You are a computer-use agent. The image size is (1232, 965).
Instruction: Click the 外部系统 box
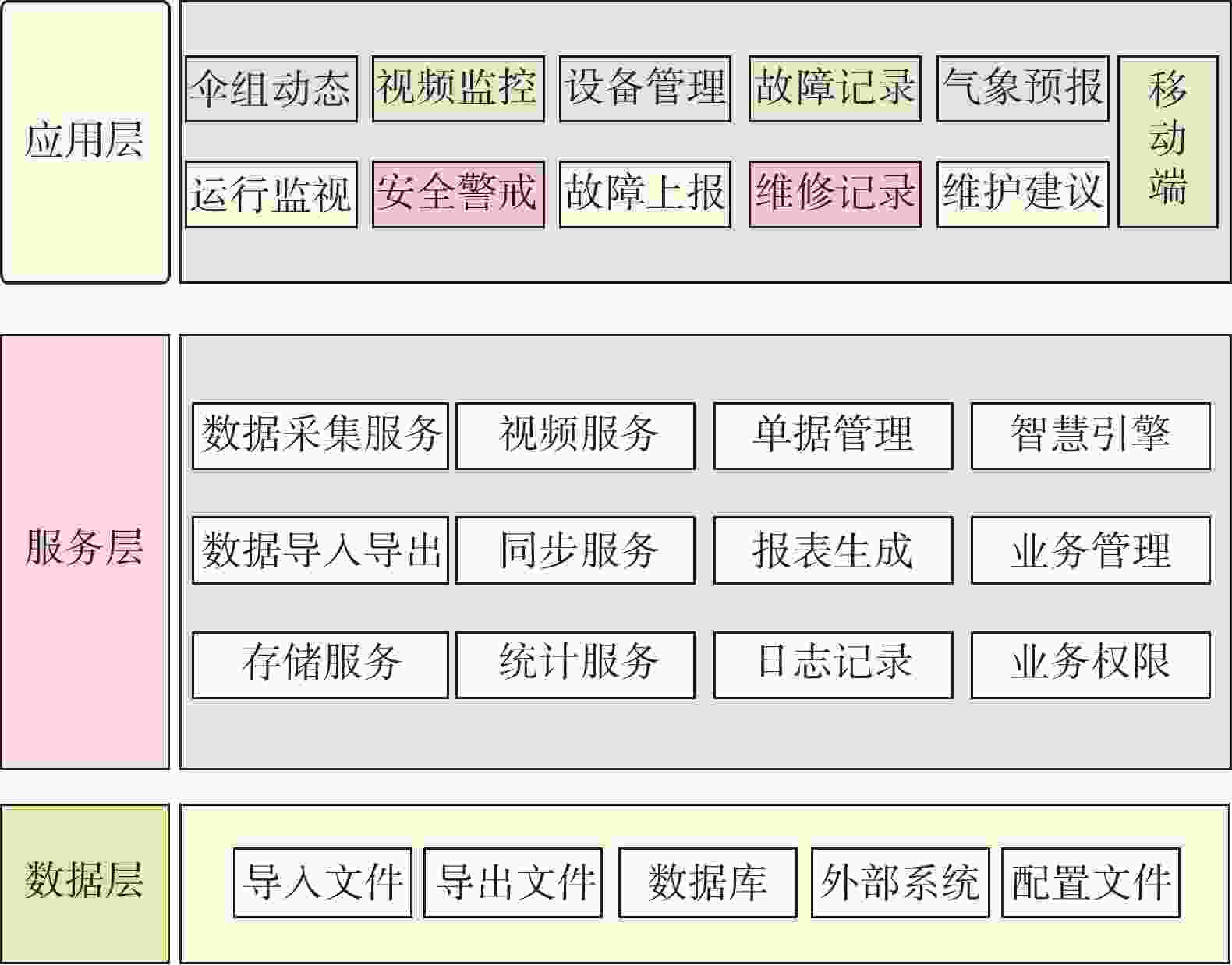(901, 882)
